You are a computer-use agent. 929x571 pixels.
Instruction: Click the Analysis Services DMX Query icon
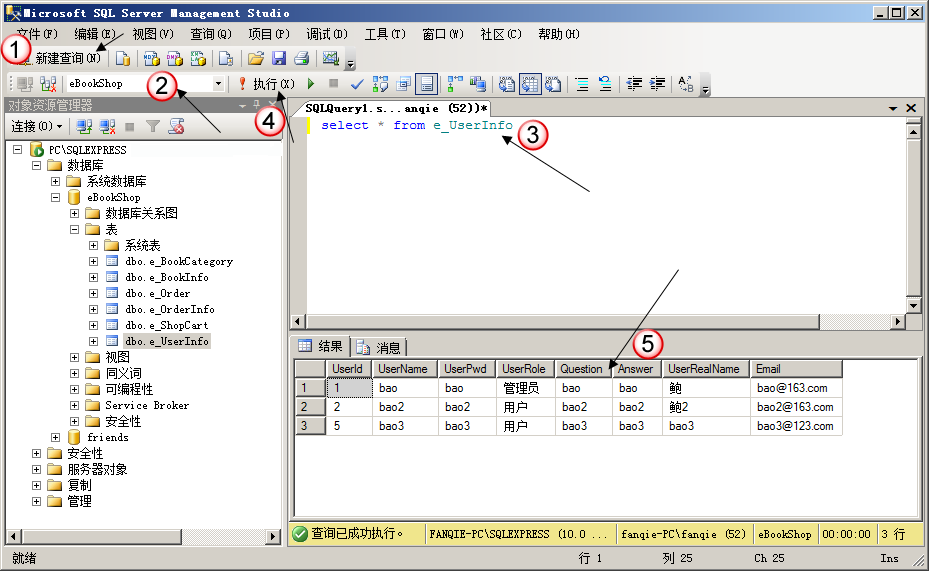175,58
